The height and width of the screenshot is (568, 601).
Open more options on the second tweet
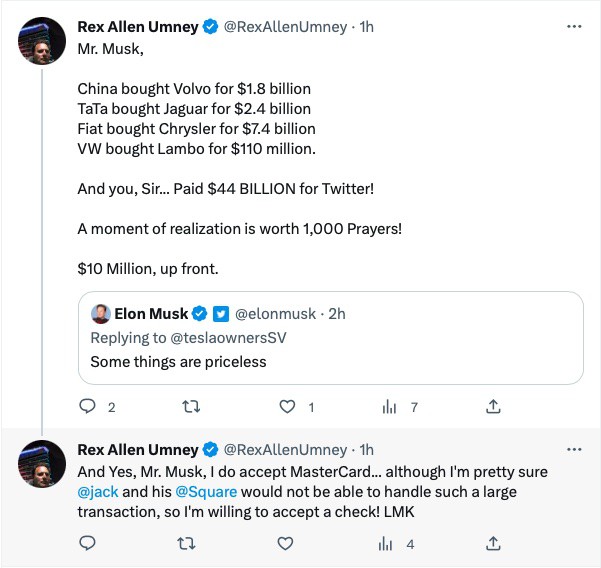[574, 449]
